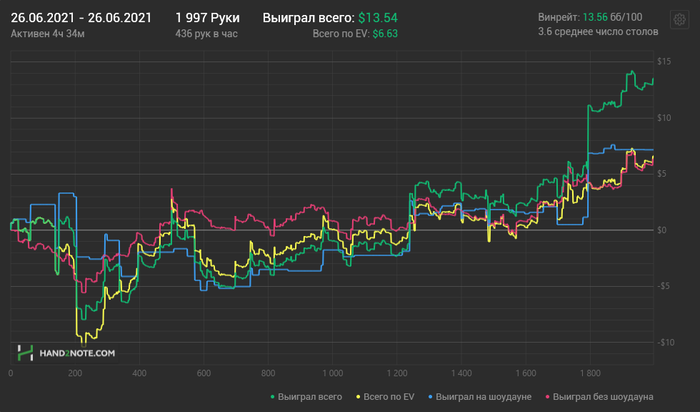Click the 1 200 x-axis label
700x412 pixels.
click(397, 374)
